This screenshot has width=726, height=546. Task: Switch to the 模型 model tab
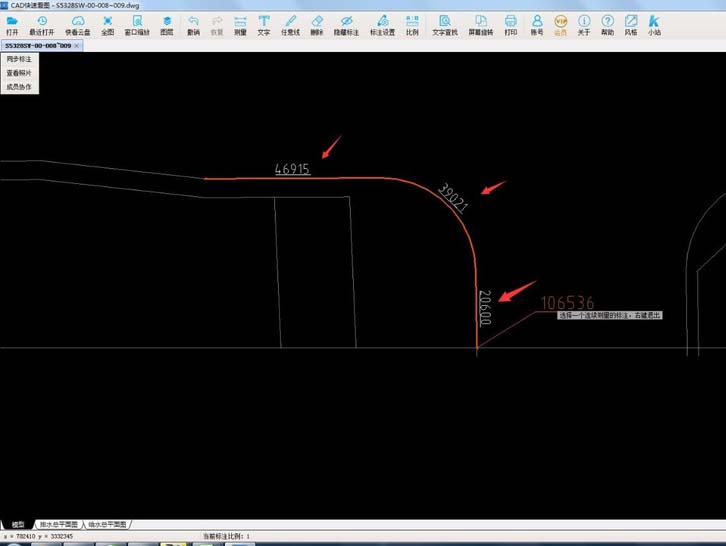point(18,524)
